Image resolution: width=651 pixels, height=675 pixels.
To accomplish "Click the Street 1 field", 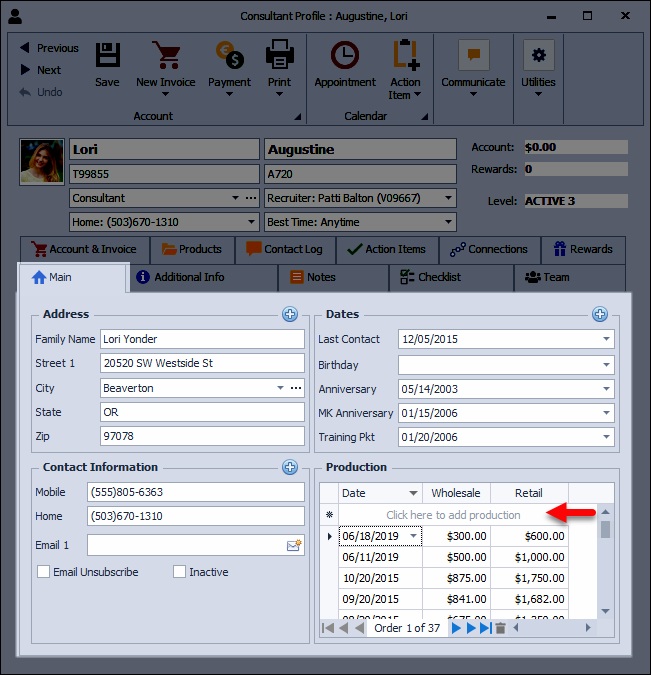I will [202, 363].
